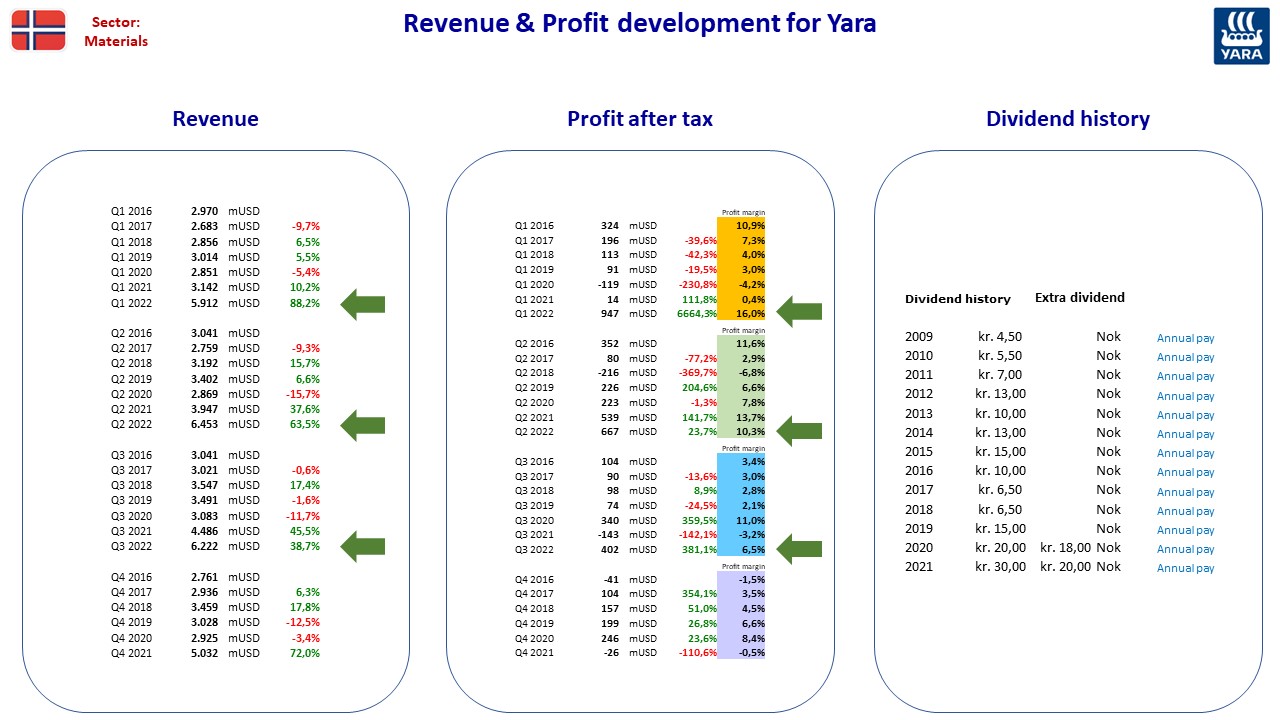Select the 2009 dividend amount kr. 4,50

pyautogui.click(x=1000, y=337)
